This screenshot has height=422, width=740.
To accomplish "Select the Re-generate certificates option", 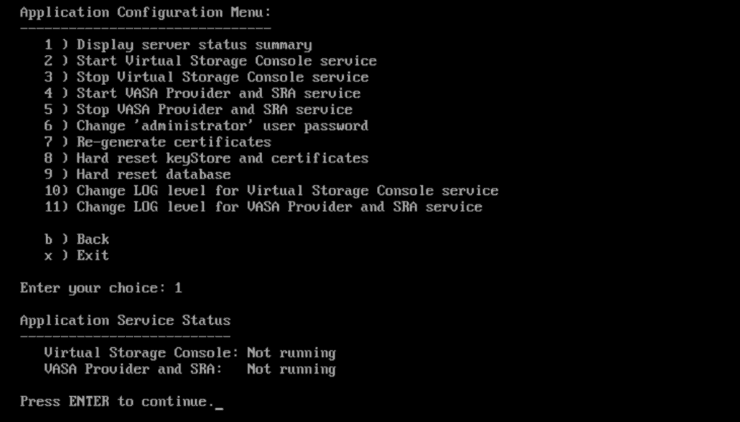I will (158, 142).
